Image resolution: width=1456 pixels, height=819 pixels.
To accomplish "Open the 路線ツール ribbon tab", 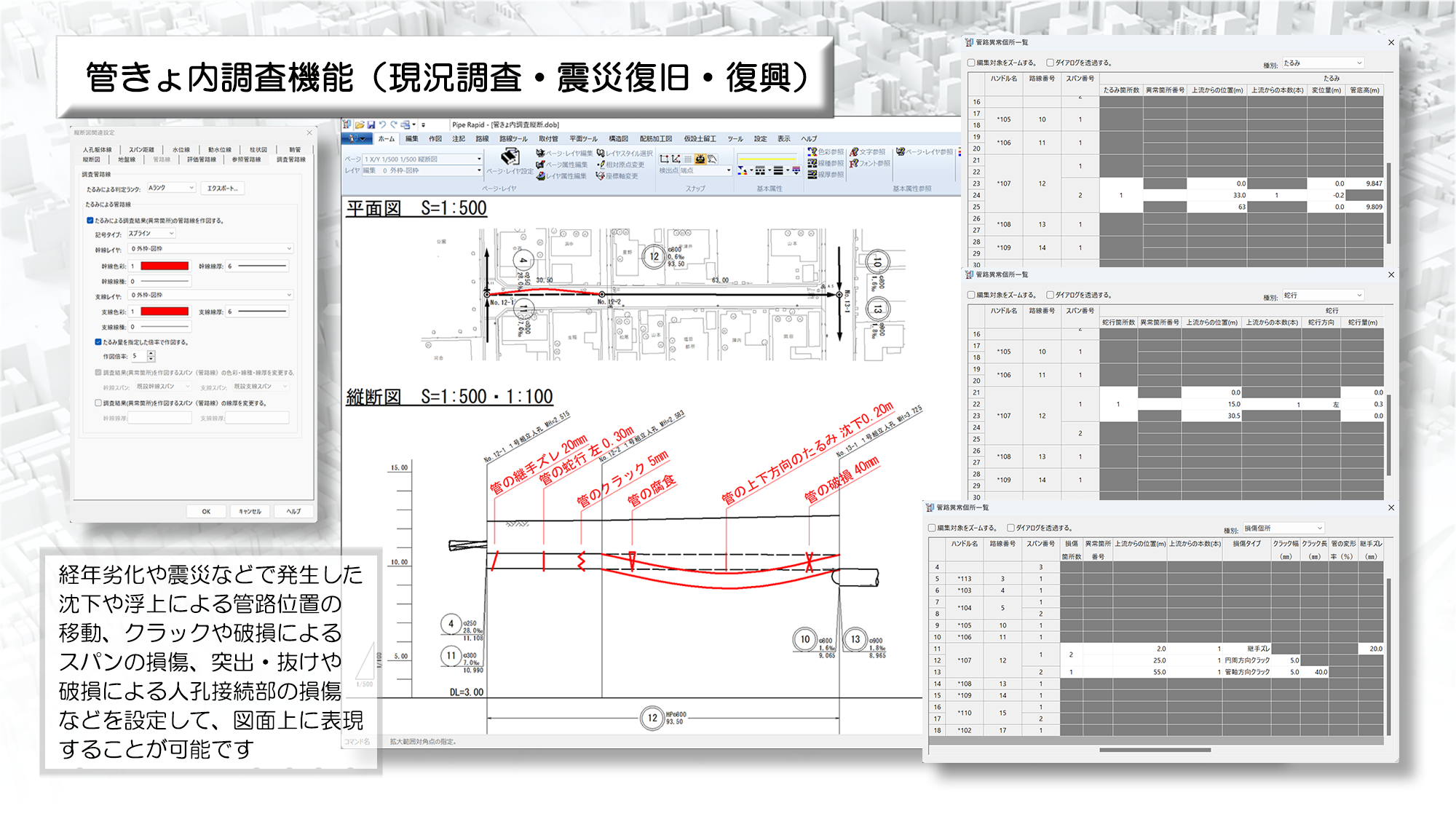I will pos(513,138).
